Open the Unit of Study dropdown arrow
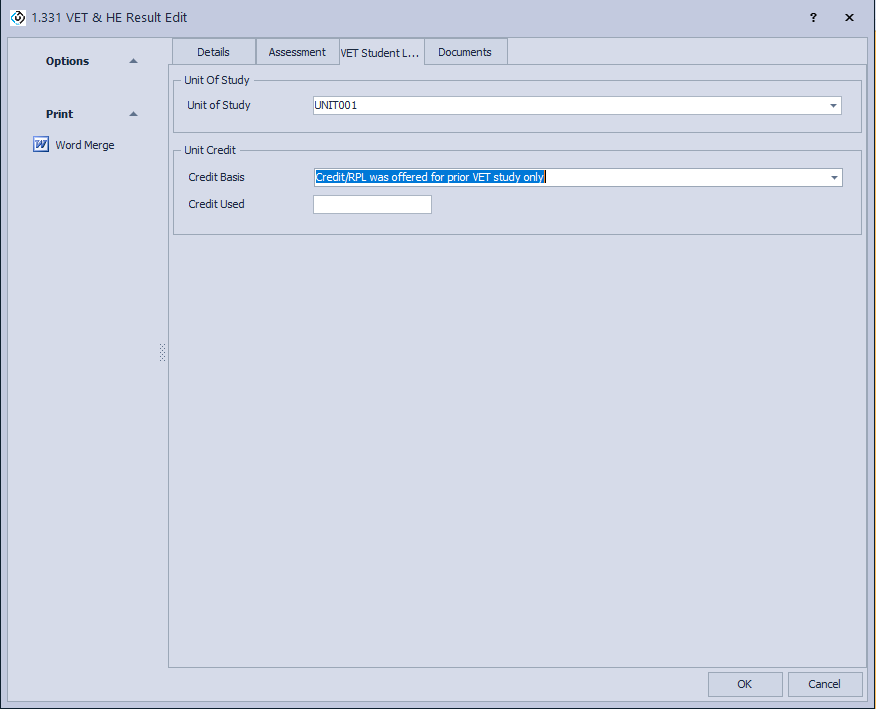This screenshot has width=876, height=709. point(832,105)
